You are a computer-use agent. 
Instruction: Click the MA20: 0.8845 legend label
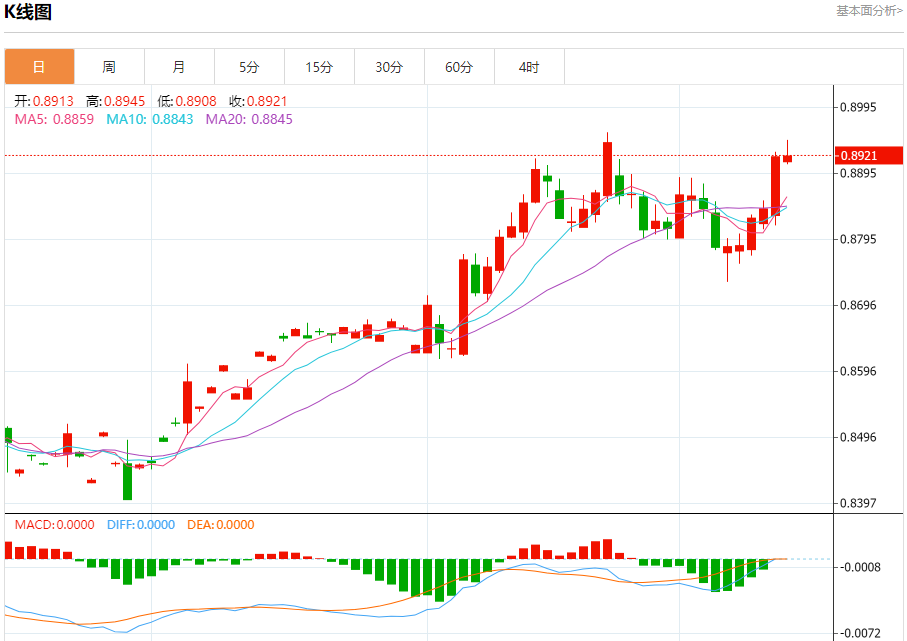point(249,120)
